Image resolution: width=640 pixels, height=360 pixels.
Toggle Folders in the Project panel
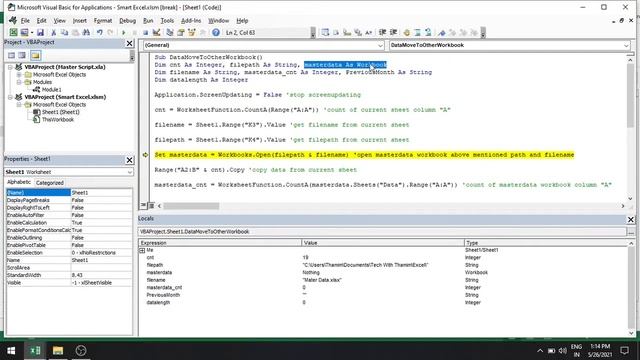click(x=36, y=56)
